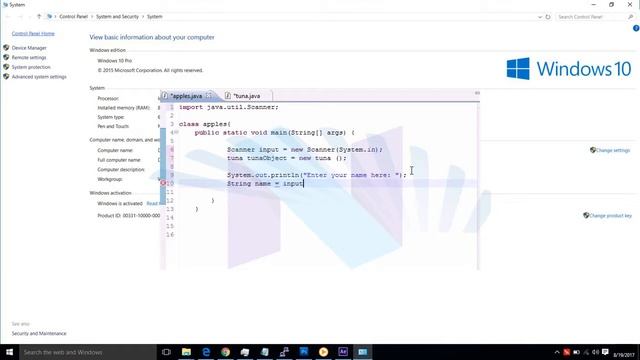Launch Google Chrome from the taskbar
The width and height of the screenshot is (640, 360).
(225, 352)
